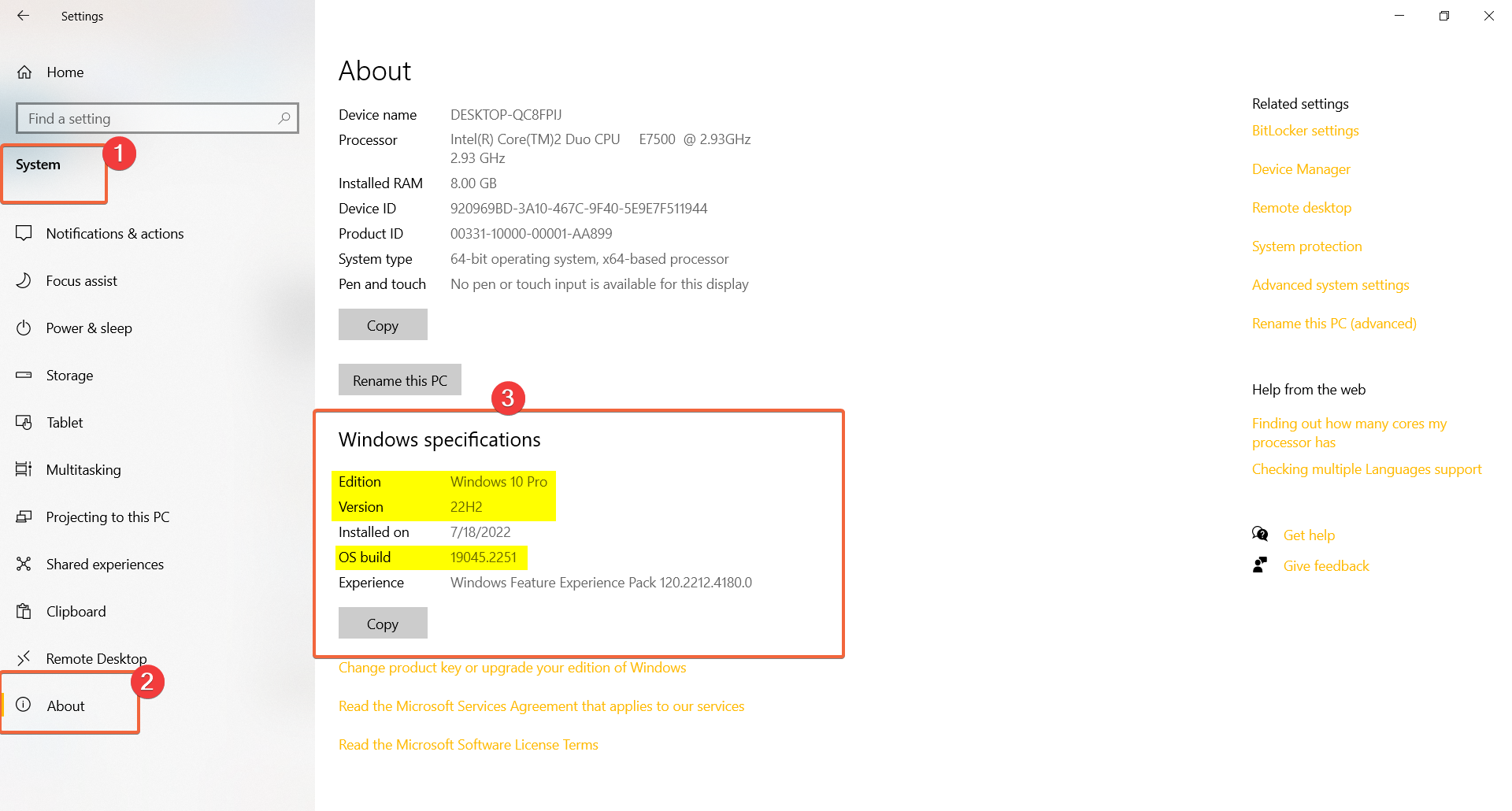Open BitLocker settings link
This screenshot has height=811, width=1512.
pos(1306,131)
